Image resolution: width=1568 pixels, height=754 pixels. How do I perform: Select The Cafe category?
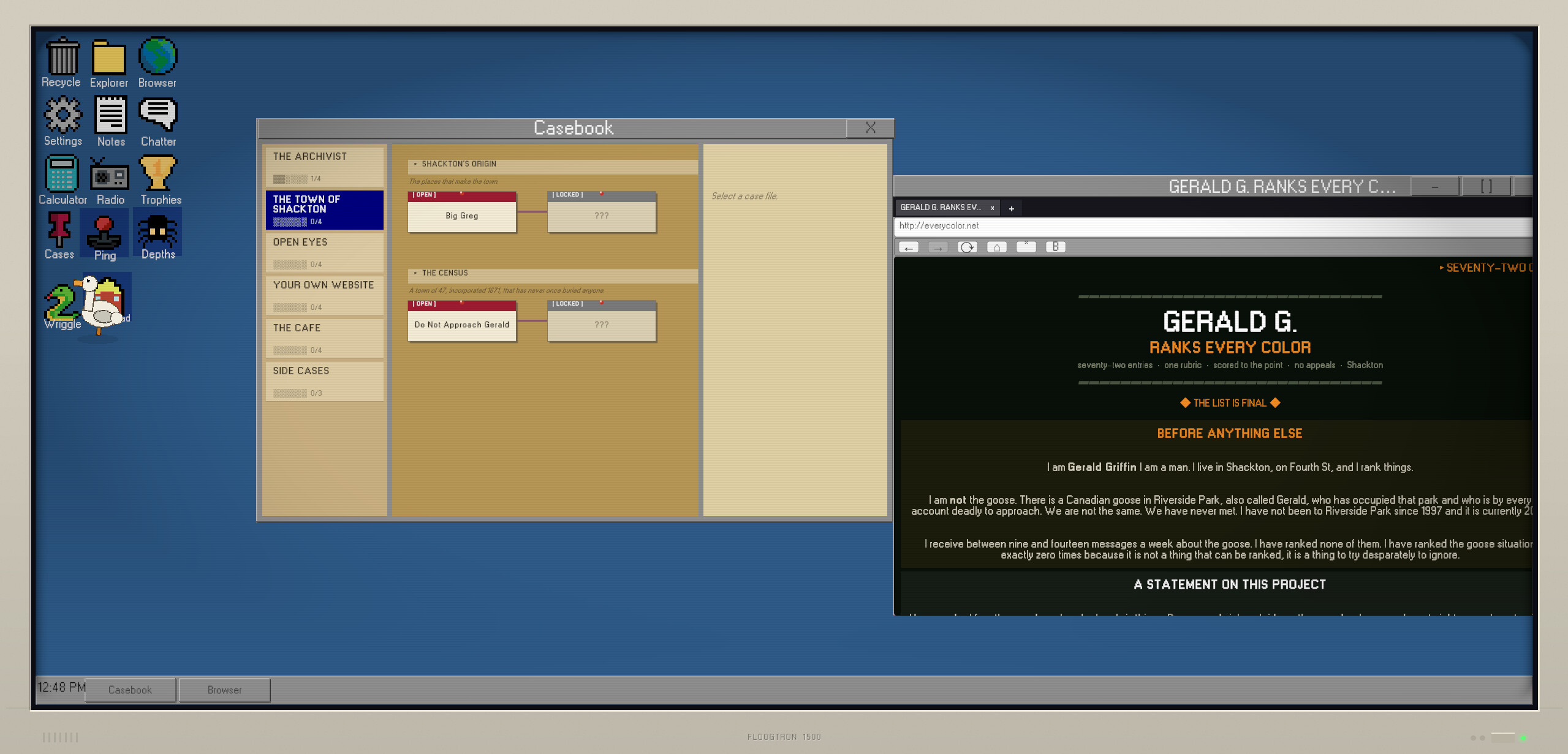[325, 338]
